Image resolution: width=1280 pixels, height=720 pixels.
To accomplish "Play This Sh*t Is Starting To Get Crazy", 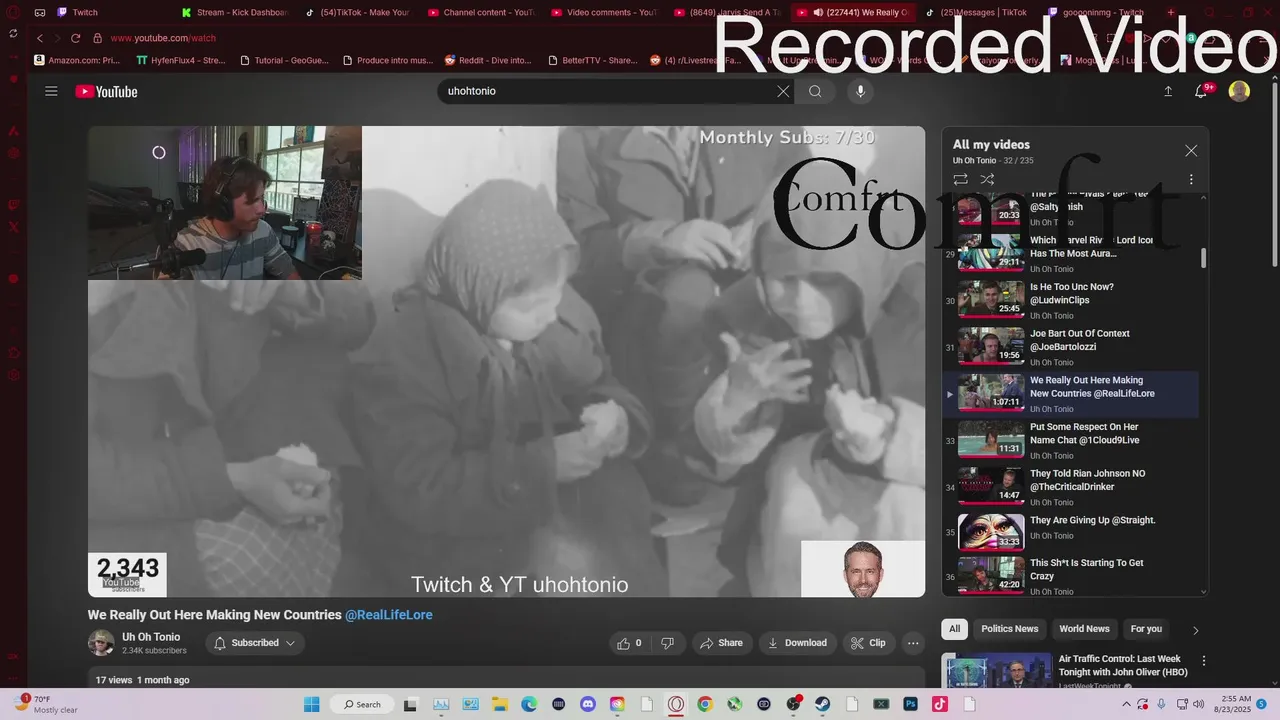I will [1070, 576].
